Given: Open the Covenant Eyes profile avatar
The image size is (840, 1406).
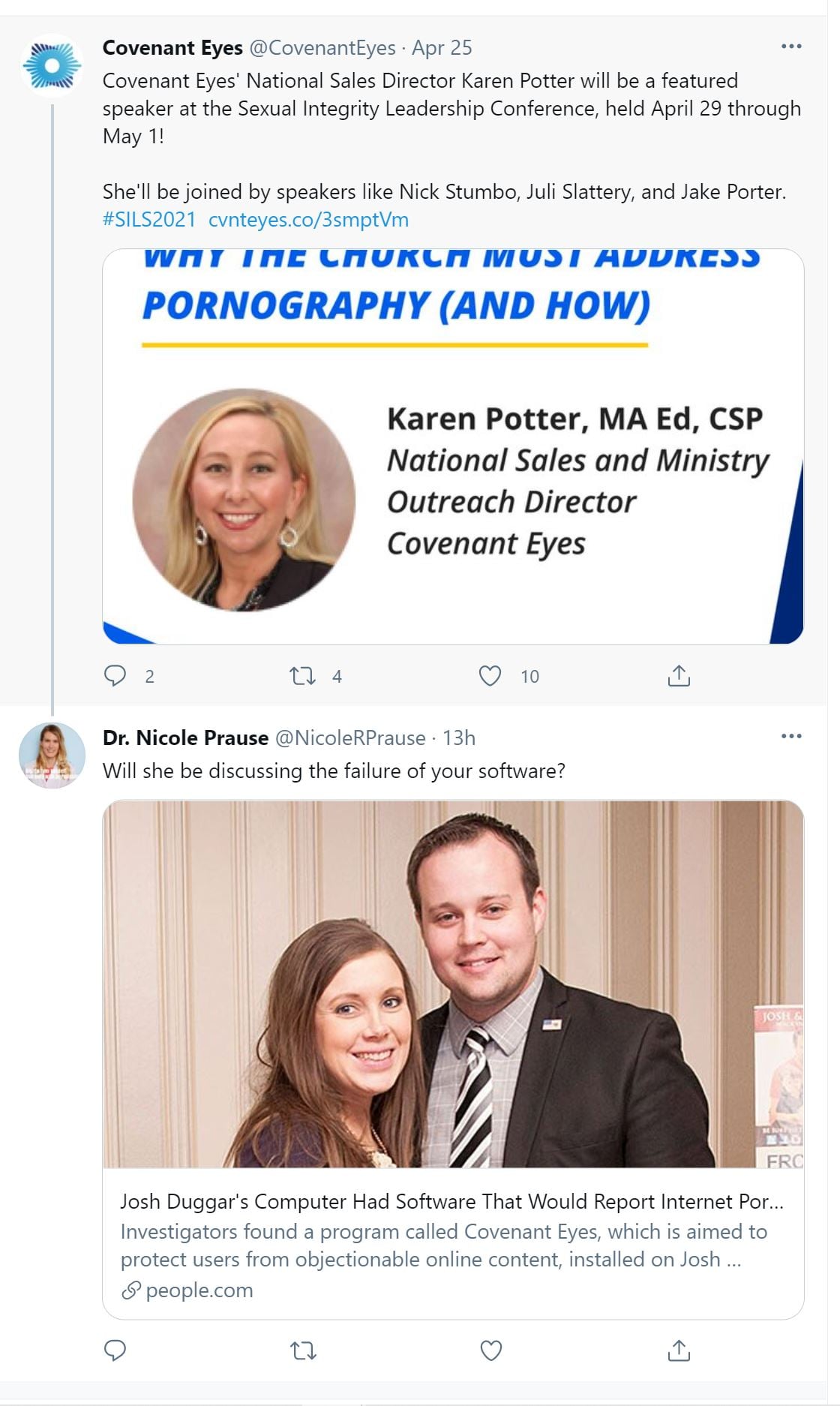Looking at the screenshot, I should pyautogui.click(x=52, y=65).
